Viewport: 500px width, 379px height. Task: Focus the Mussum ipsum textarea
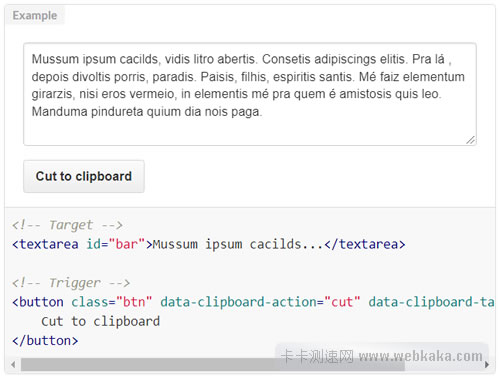click(250, 94)
